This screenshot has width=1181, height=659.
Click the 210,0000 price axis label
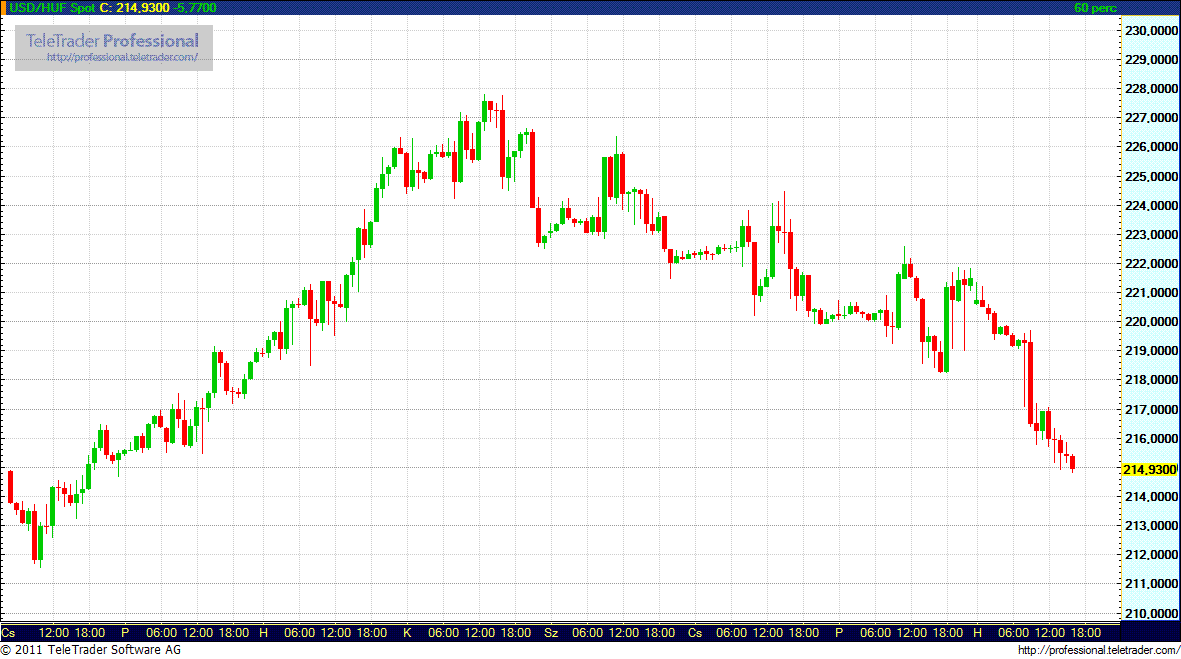pos(1151,614)
